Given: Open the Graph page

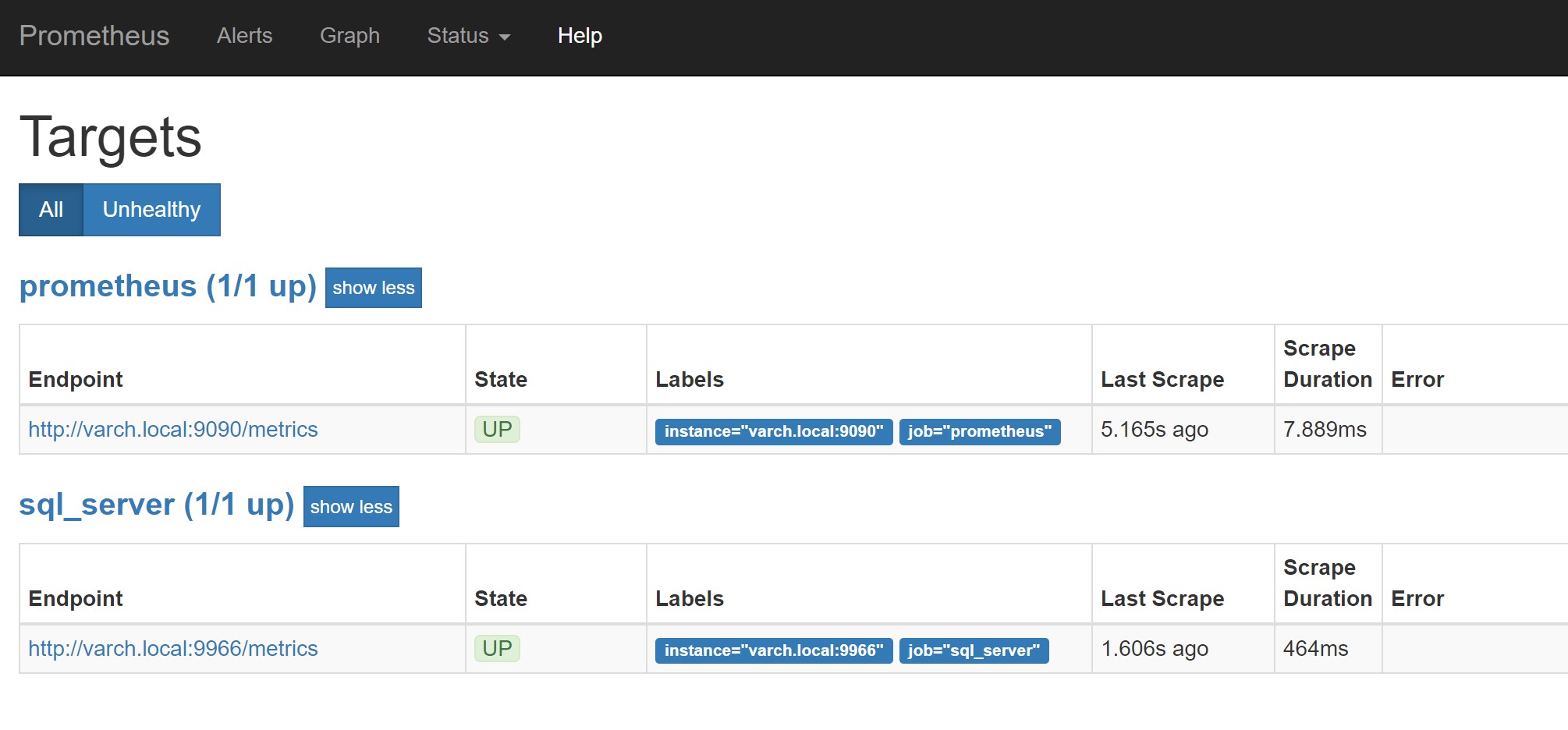Looking at the screenshot, I should click(349, 36).
